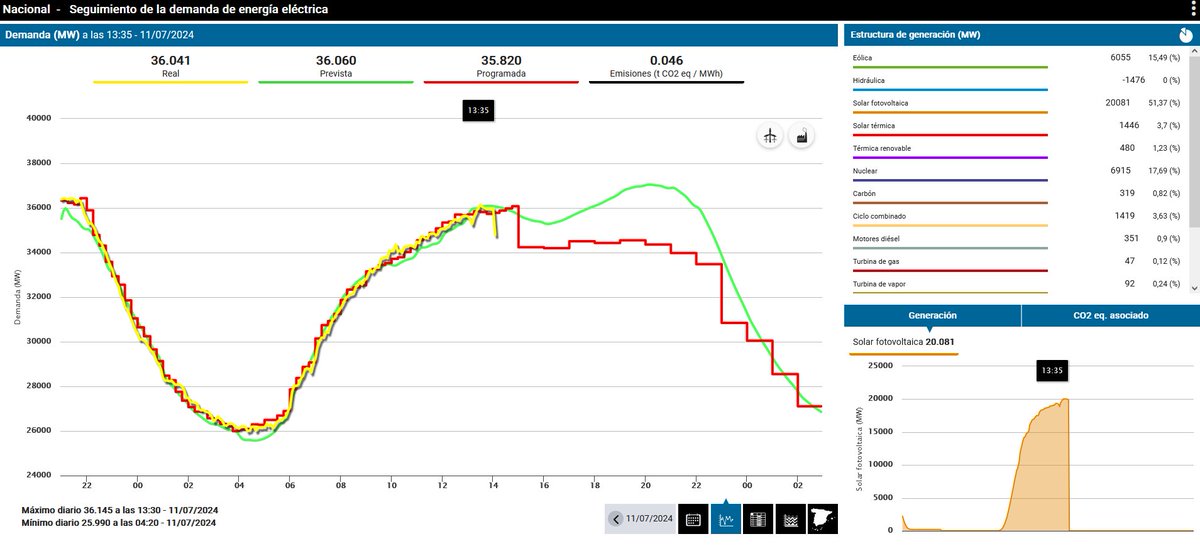Click the 13:35 marker on solar chart
The width and height of the screenshot is (1200, 556).
1051,371
